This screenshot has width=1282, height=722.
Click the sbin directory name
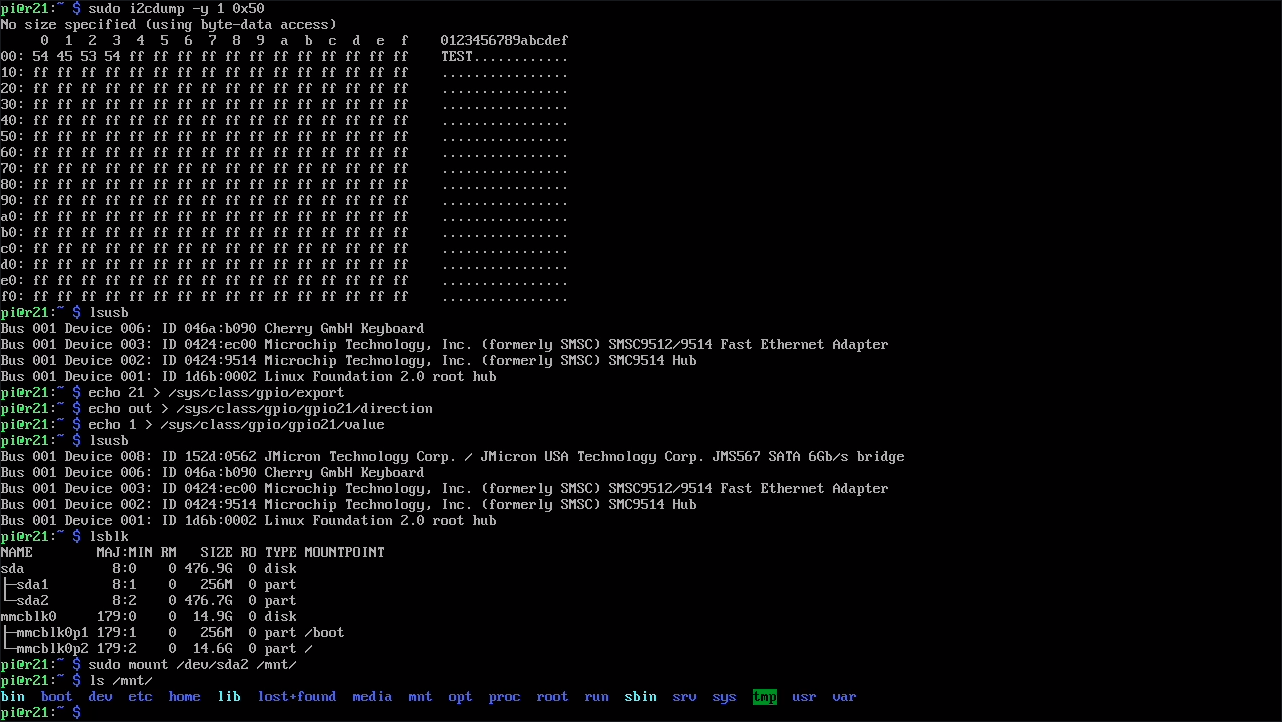click(x=640, y=697)
